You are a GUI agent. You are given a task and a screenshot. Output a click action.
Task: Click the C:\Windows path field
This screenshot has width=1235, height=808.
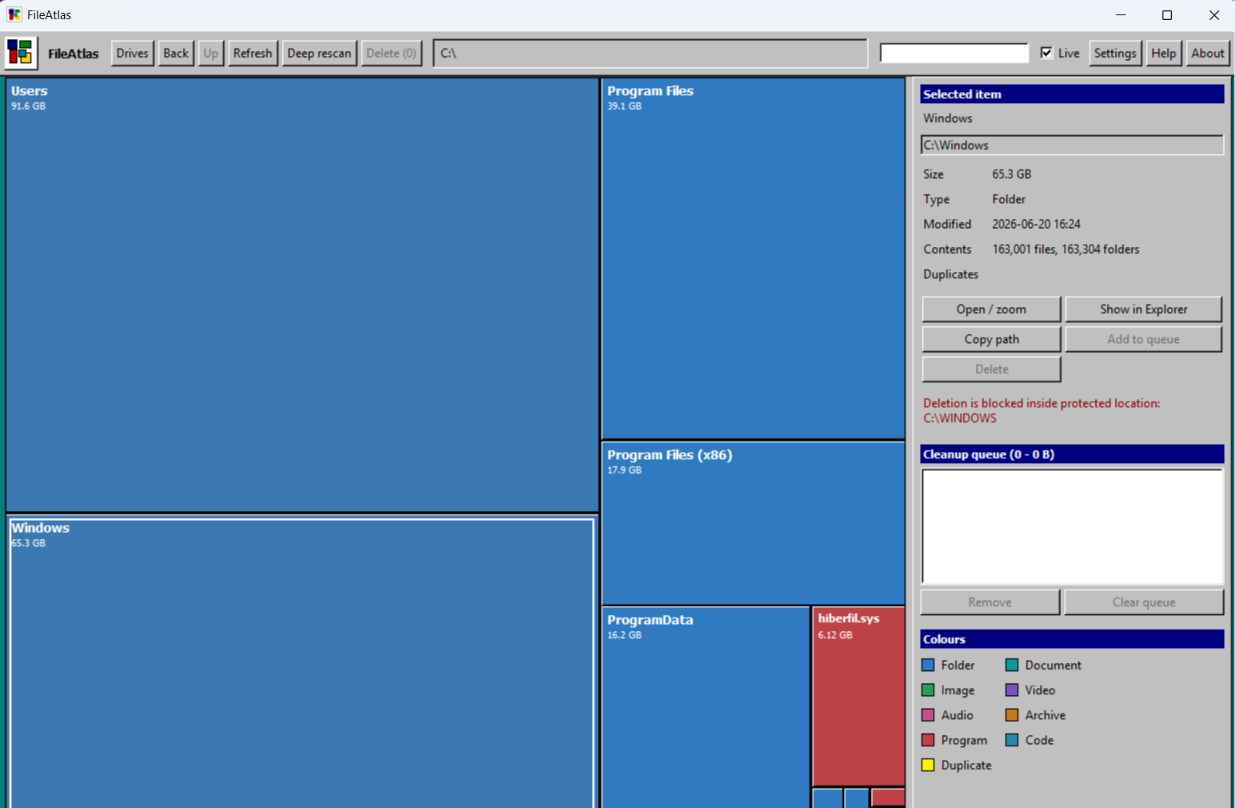coord(1072,145)
